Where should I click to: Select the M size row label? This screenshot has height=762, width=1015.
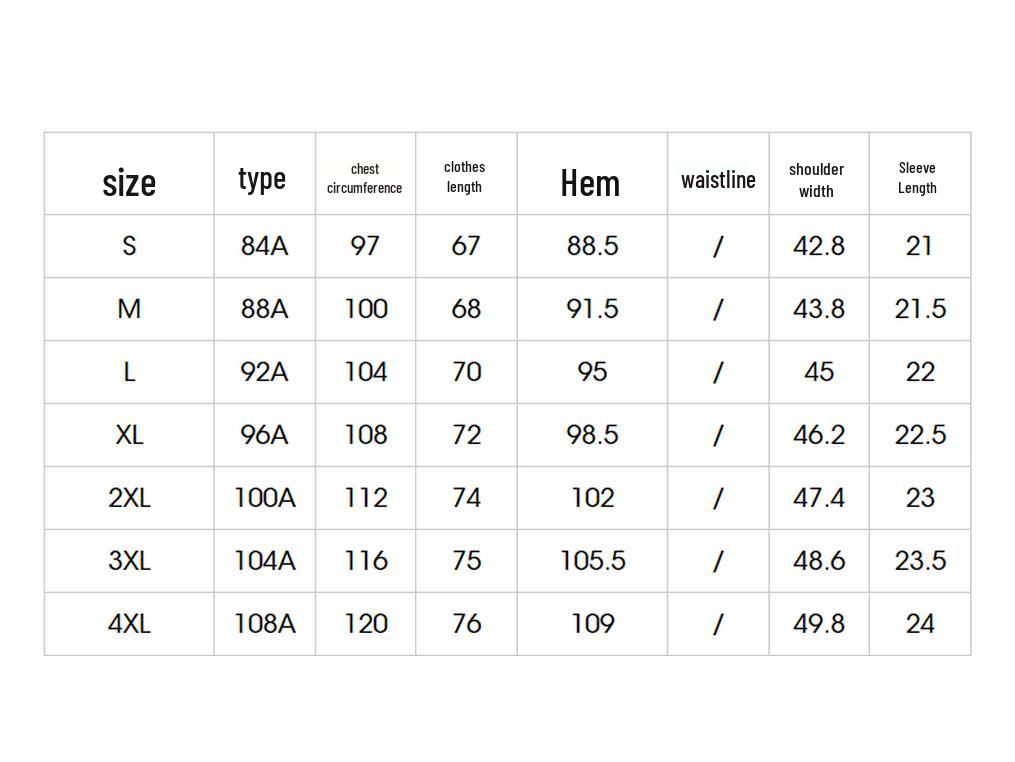click(129, 309)
